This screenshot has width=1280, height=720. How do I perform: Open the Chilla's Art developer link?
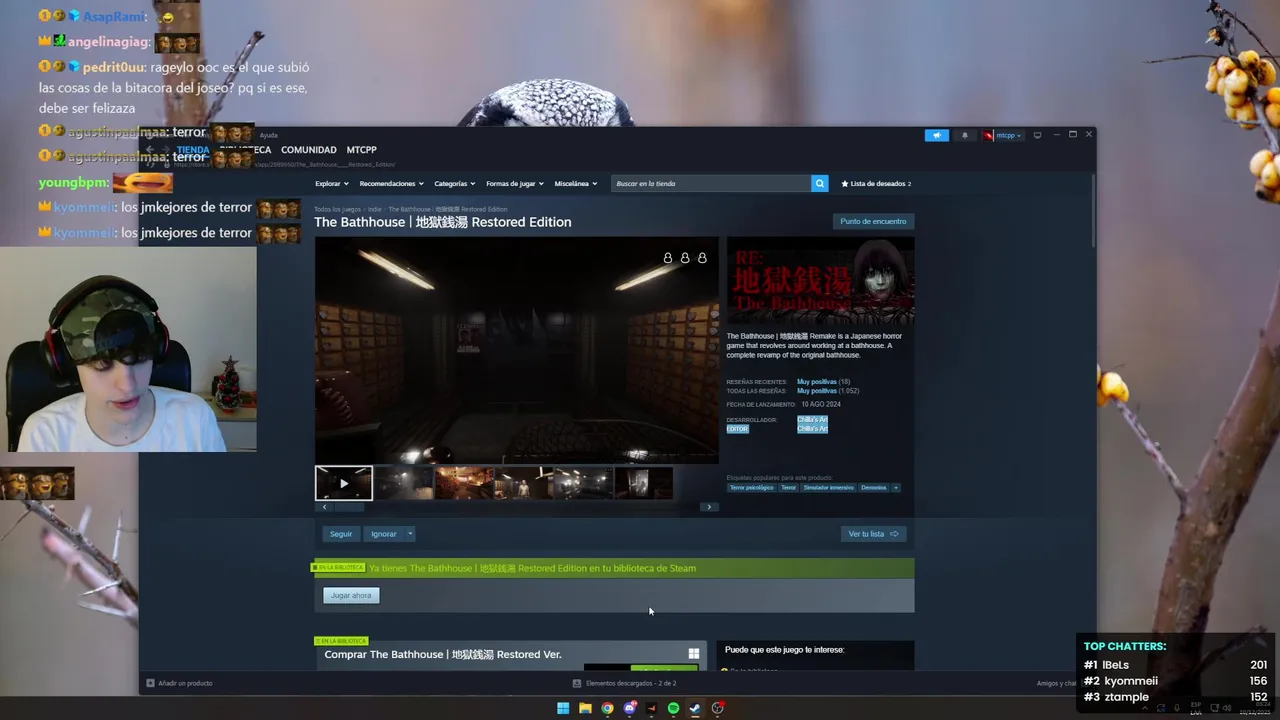point(812,419)
